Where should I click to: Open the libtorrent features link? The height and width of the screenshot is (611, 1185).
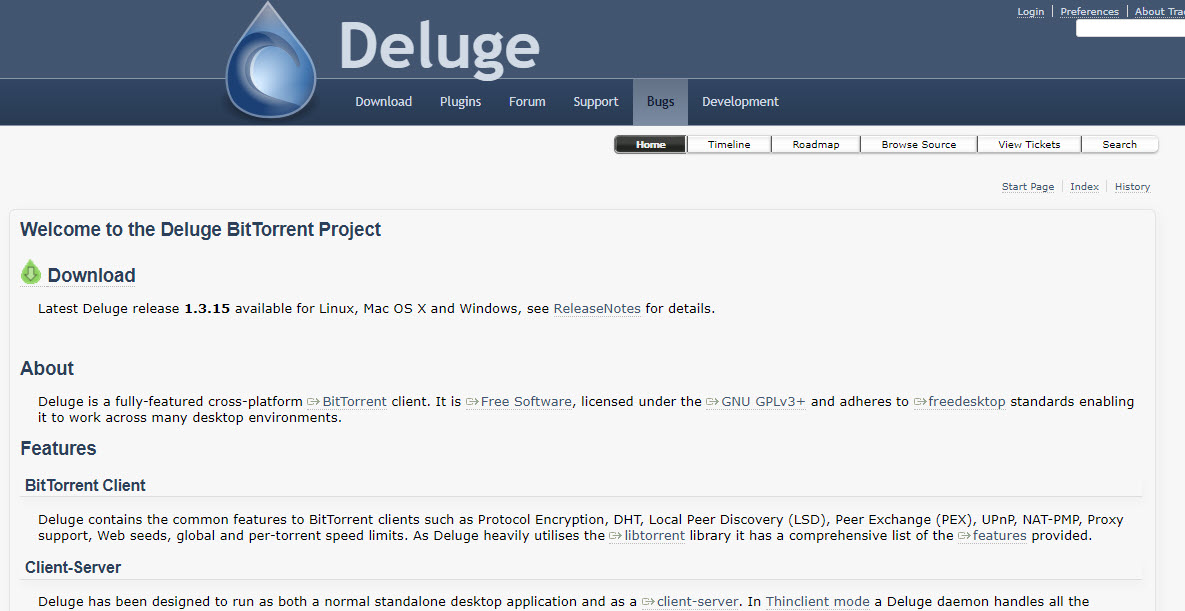(x=992, y=535)
